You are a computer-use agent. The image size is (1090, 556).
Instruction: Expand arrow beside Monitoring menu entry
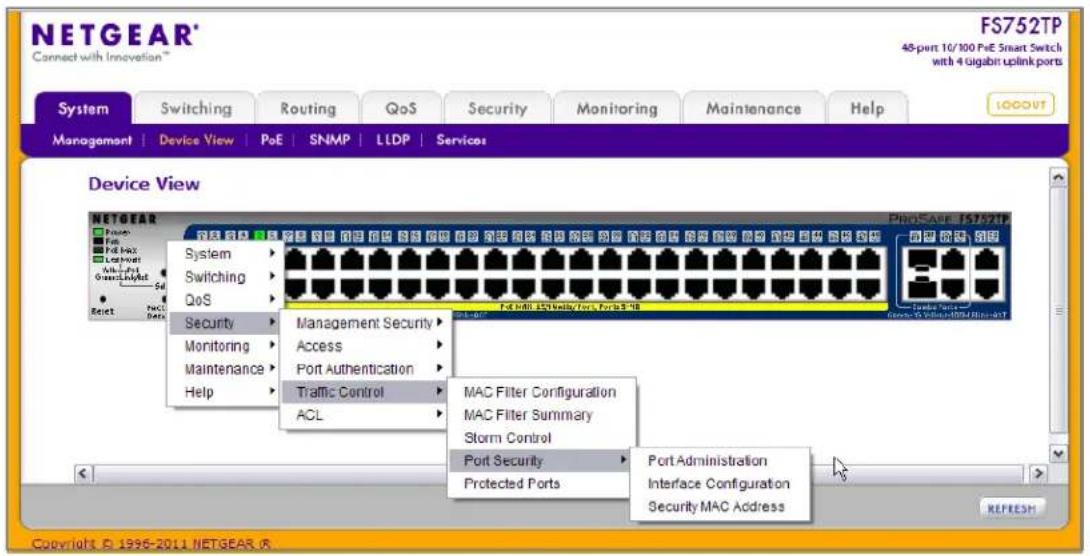[272, 345]
